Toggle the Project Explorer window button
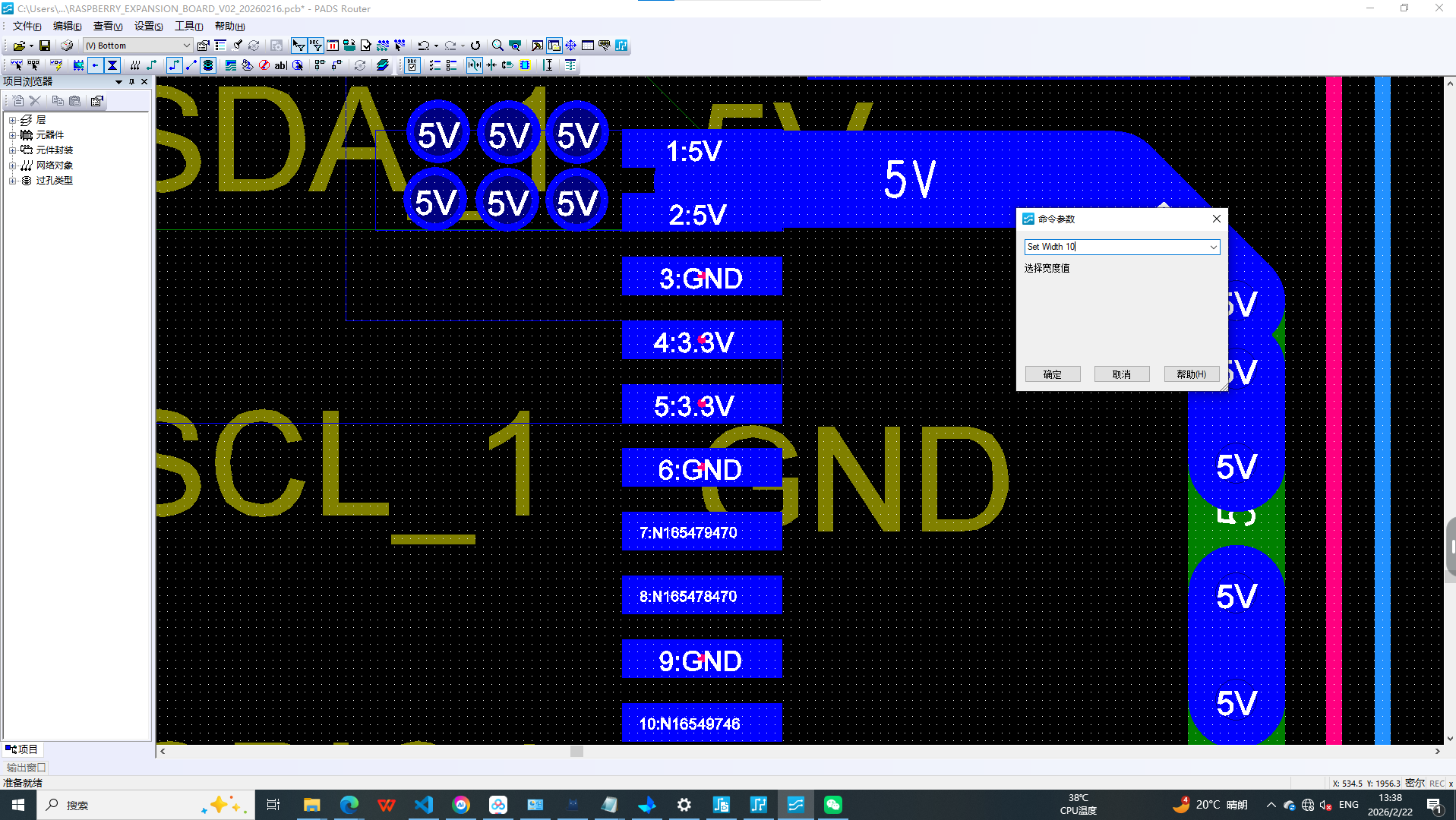The width and height of the screenshot is (1456, 820). point(554,46)
